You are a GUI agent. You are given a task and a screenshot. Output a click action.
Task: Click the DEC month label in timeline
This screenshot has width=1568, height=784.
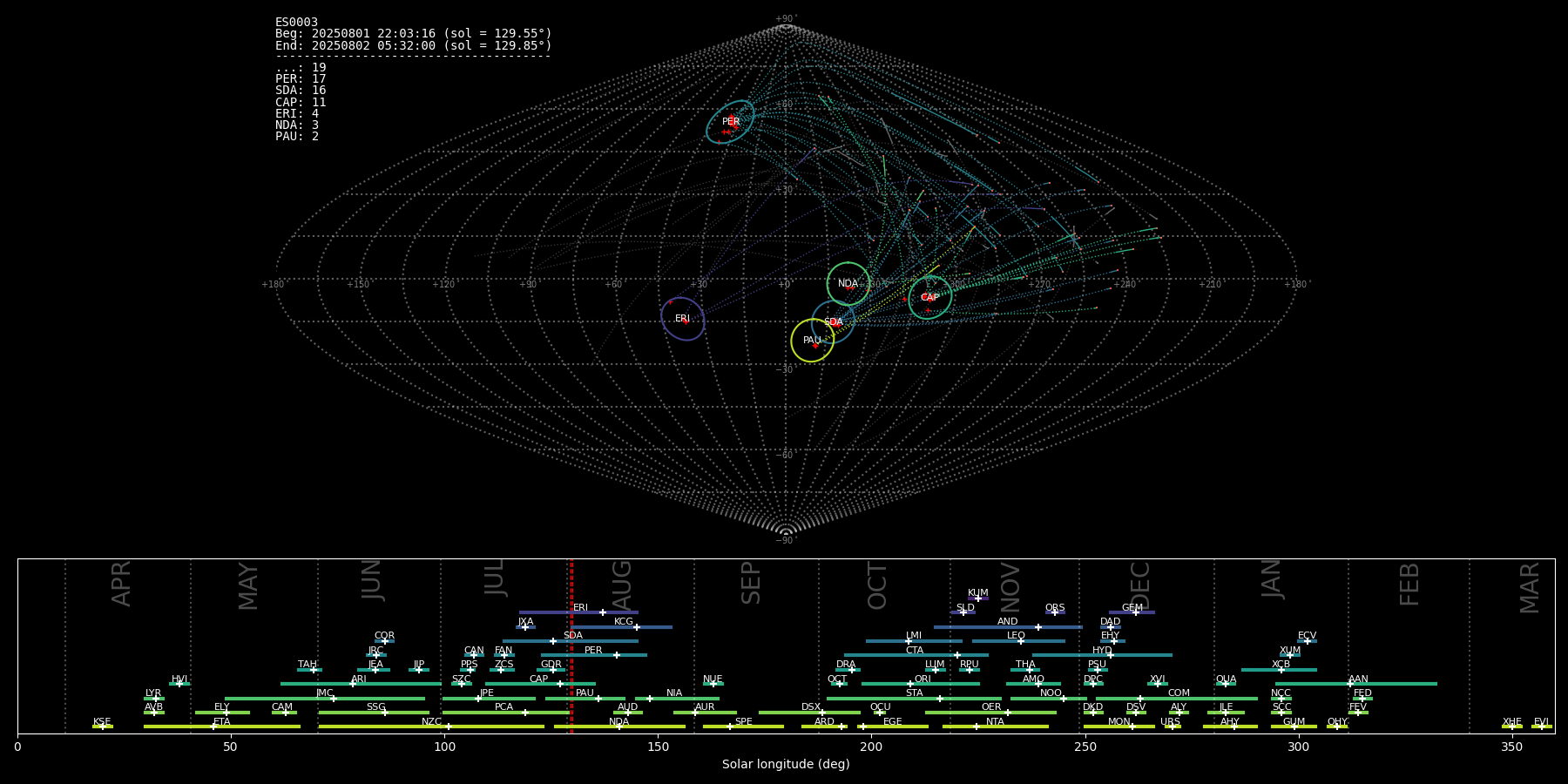tap(1140, 585)
